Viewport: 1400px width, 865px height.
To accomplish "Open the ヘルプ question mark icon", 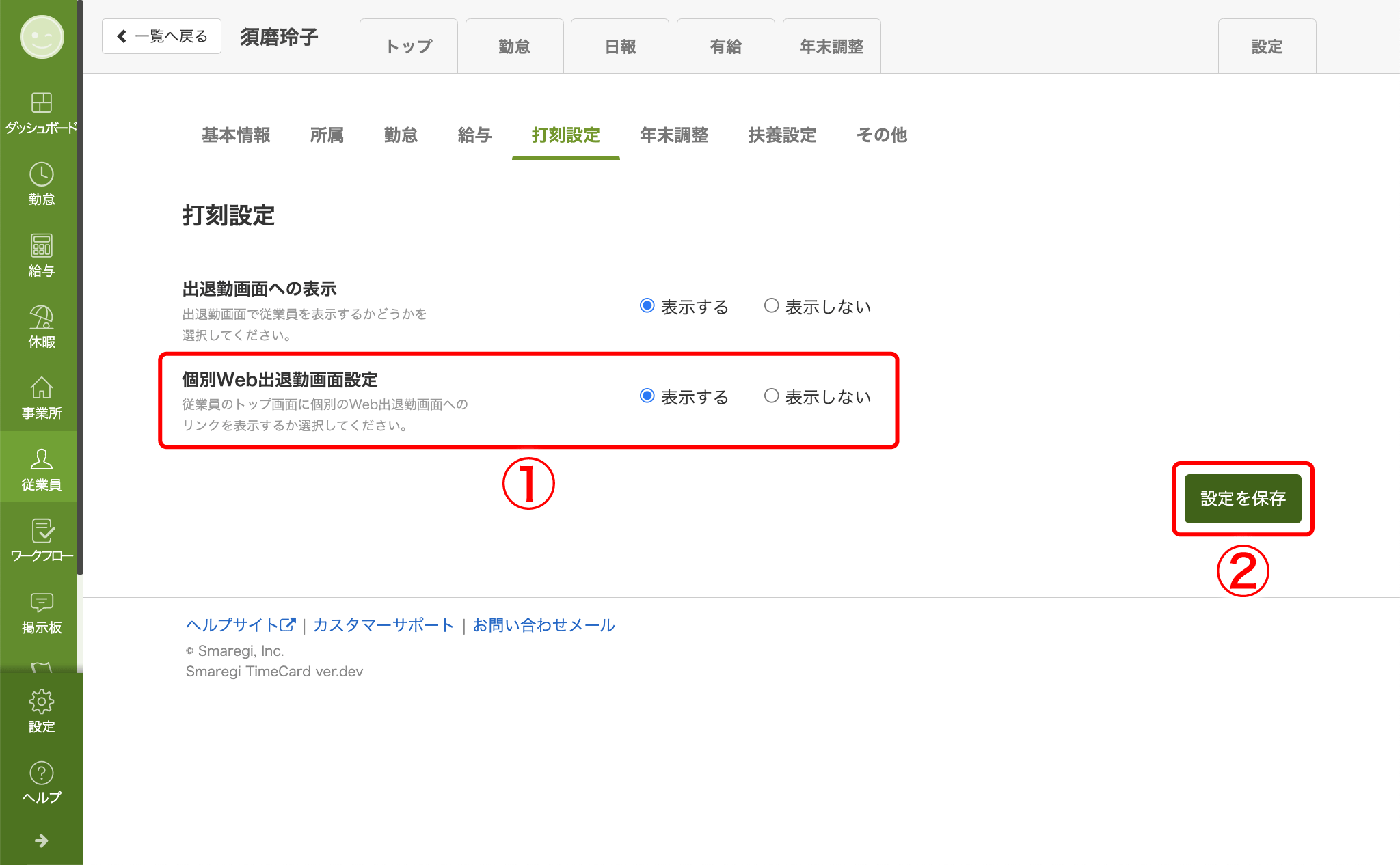I will (41, 773).
